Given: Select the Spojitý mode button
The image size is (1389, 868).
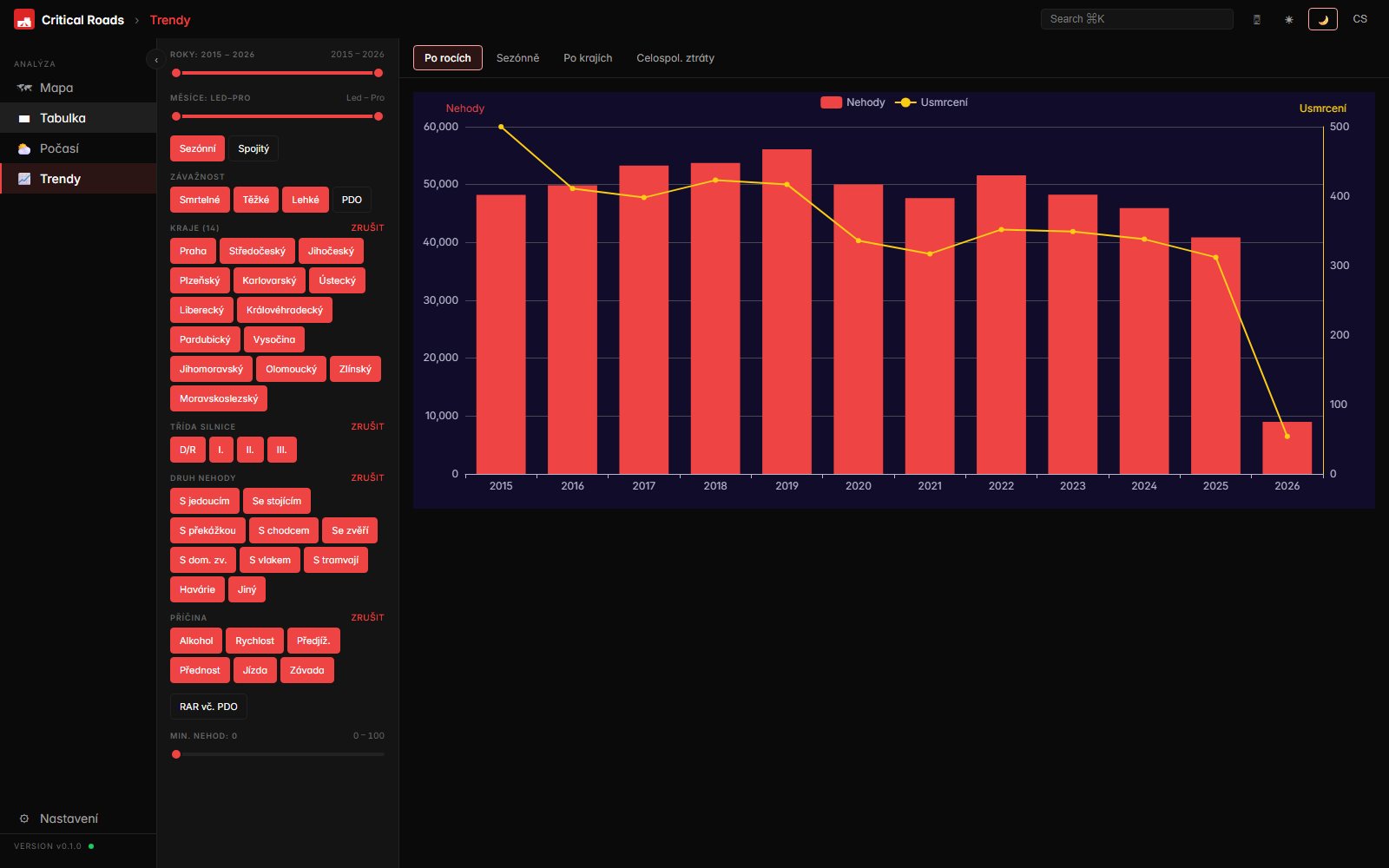Looking at the screenshot, I should (x=253, y=148).
